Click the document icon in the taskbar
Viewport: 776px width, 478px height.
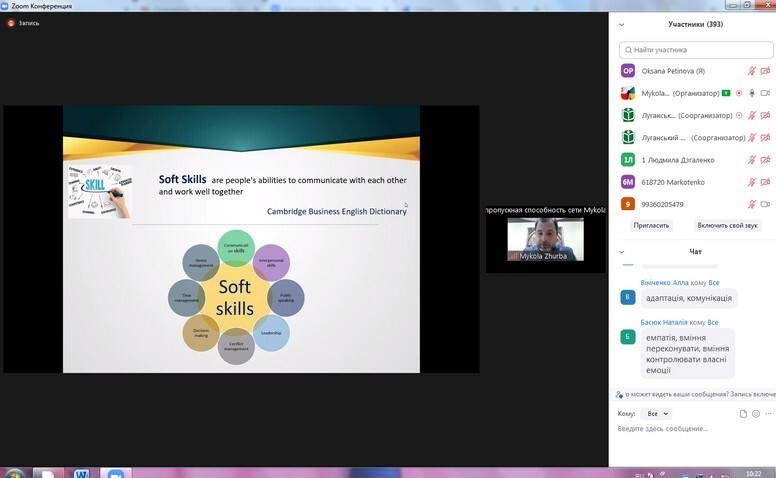[48, 473]
